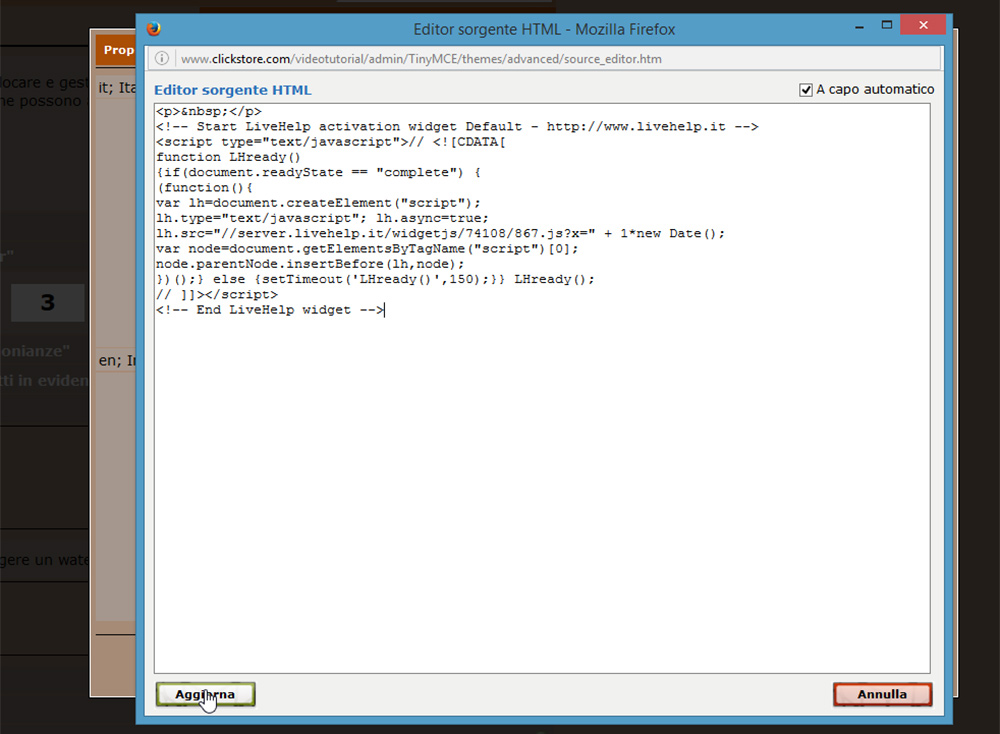Click the "<p>&nbsp;</p>" line in the source
The width and height of the screenshot is (1000, 734).
[209, 112]
